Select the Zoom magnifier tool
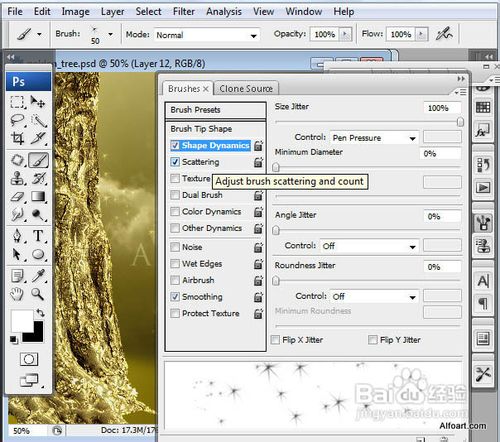The width and height of the screenshot is (500, 442). pyautogui.click(x=38, y=294)
